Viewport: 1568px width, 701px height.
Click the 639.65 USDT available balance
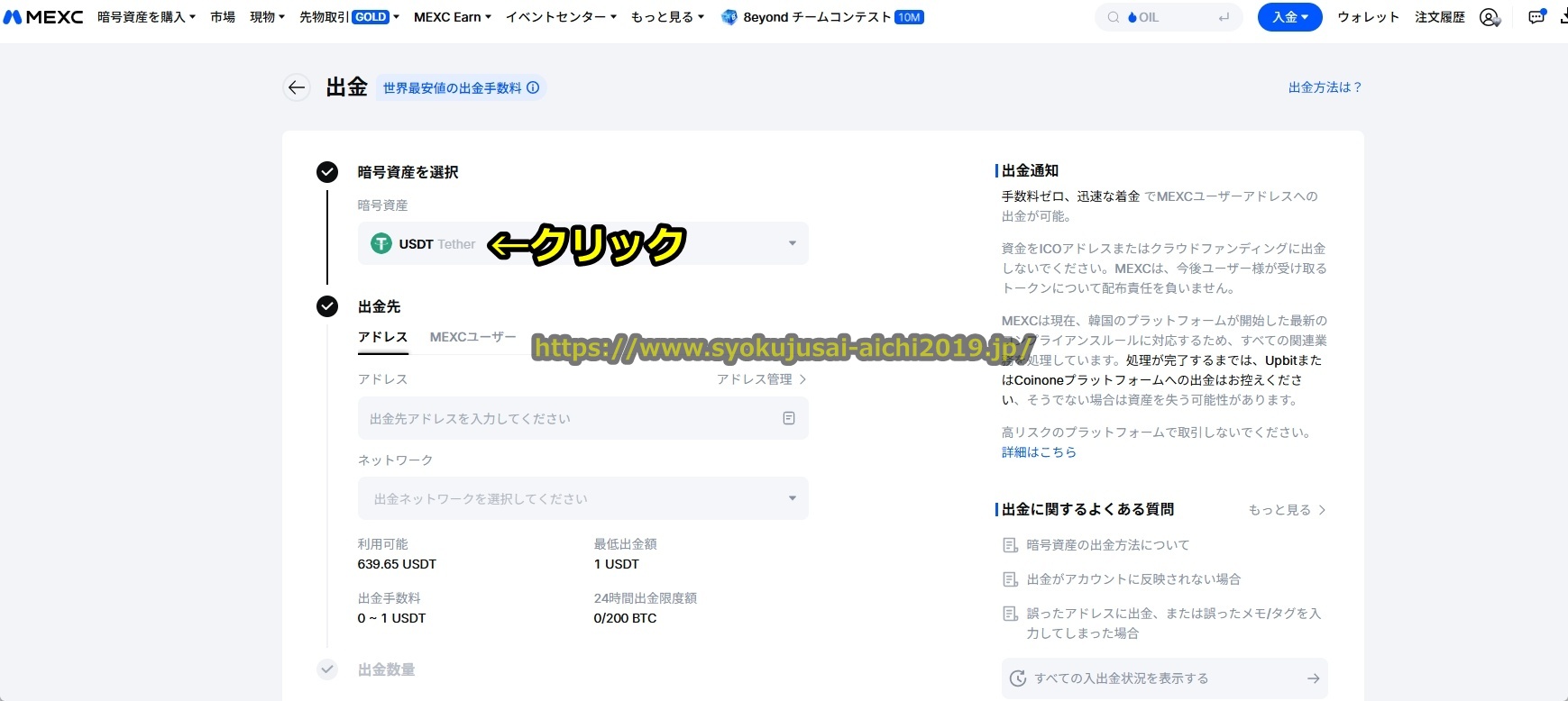click(397, 564)
